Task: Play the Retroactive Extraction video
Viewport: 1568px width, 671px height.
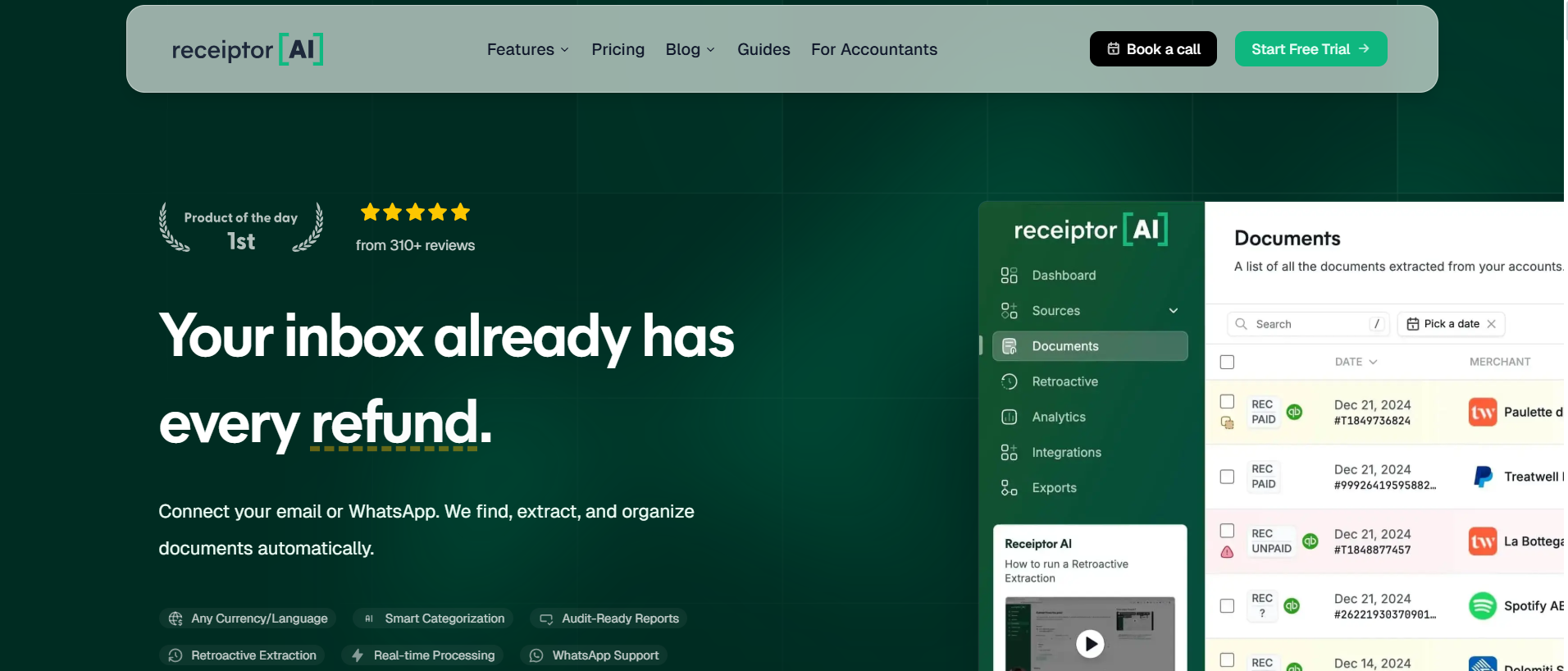Action: [x=1090, y=644]
